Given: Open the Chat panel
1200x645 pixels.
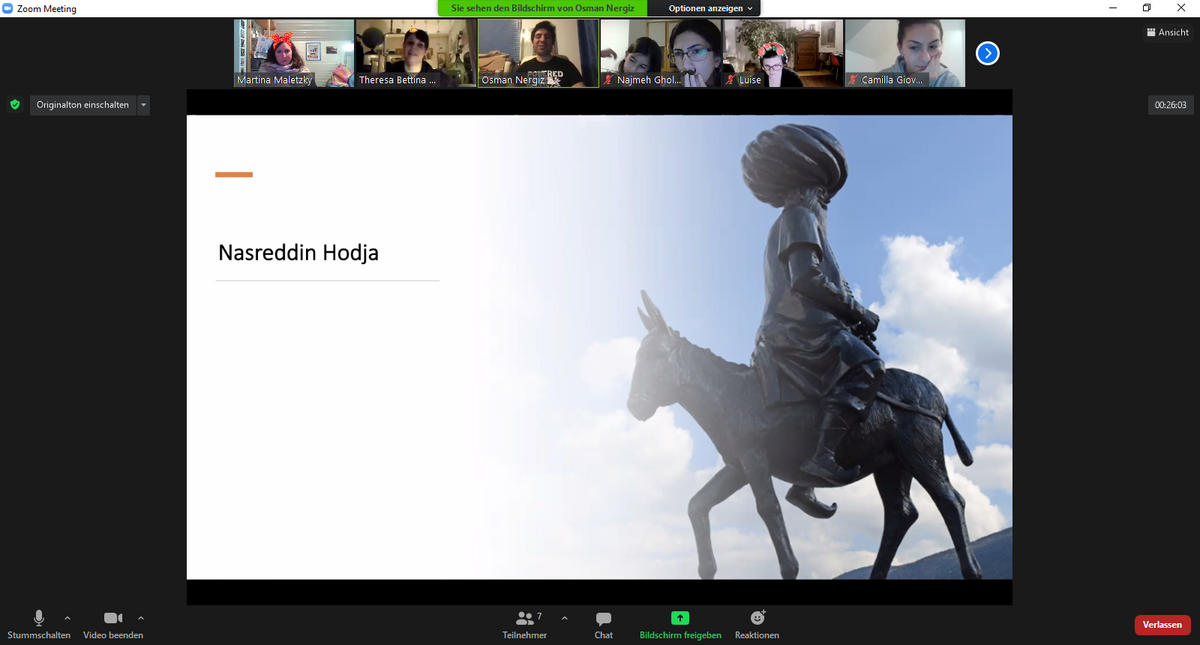Looking at the screenshot, I should point(603,619).
